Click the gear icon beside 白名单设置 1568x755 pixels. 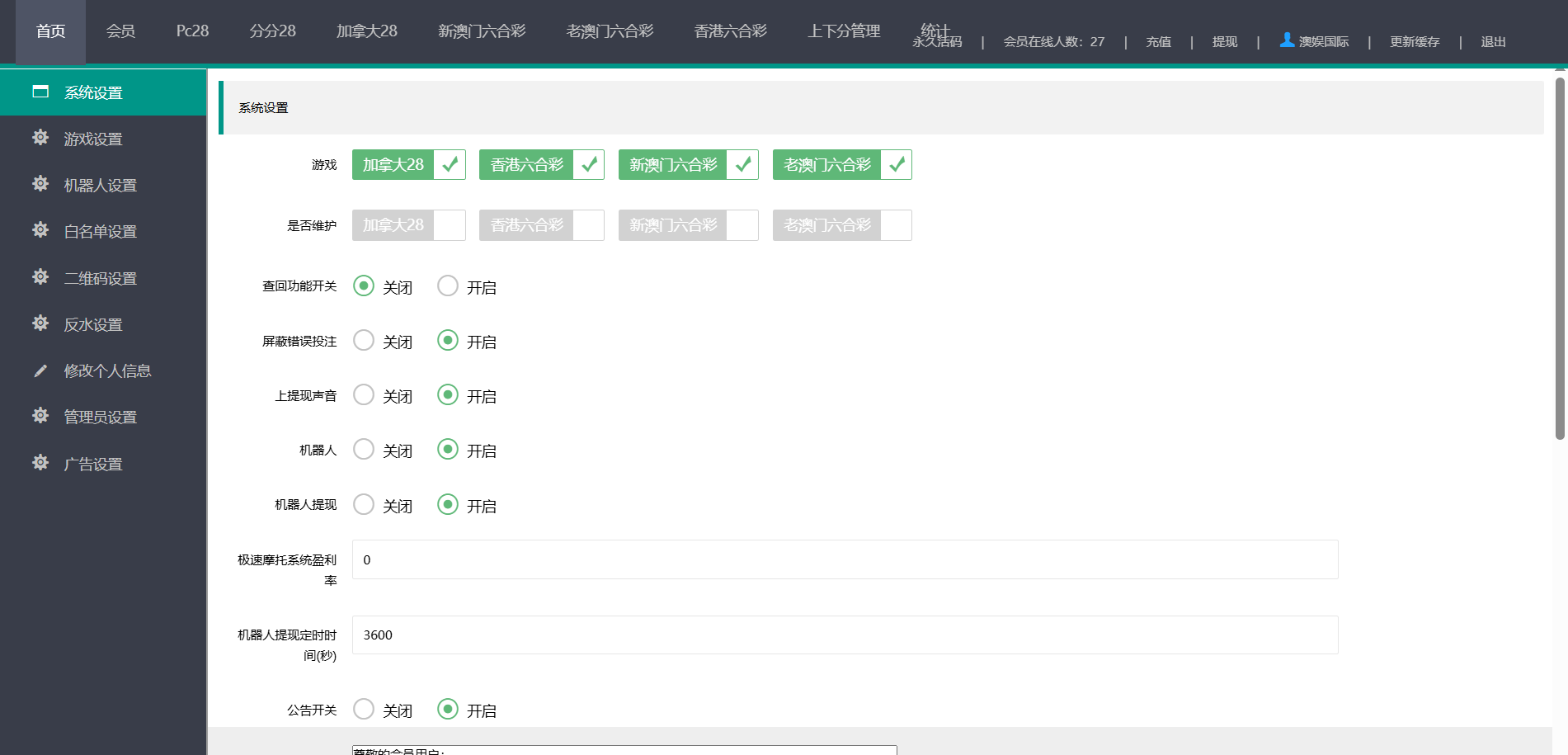pyautogui.click(x=40, y=230)
